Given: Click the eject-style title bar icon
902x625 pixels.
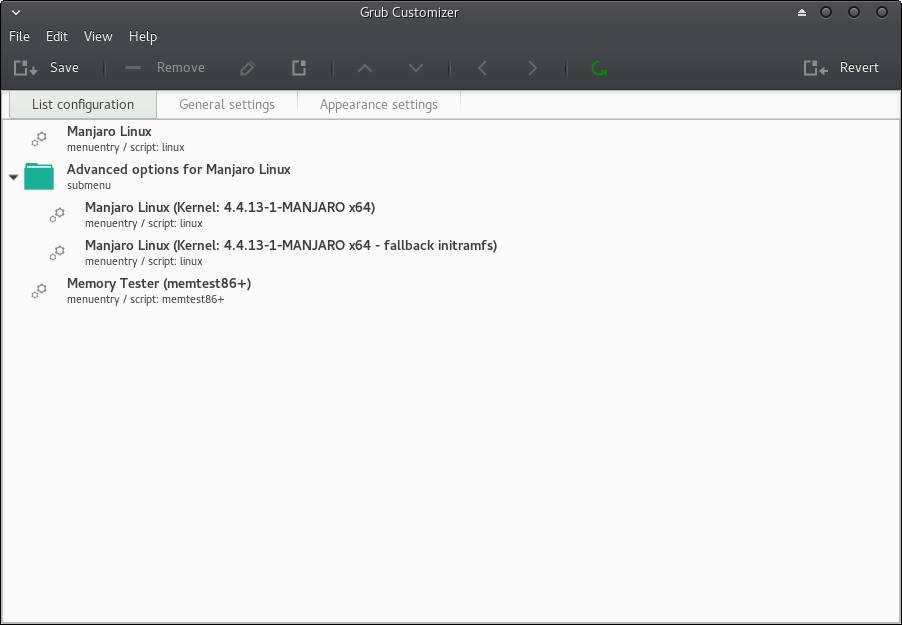Looking at the screenshot, I should pyautogui.click(x=802, y=12).
